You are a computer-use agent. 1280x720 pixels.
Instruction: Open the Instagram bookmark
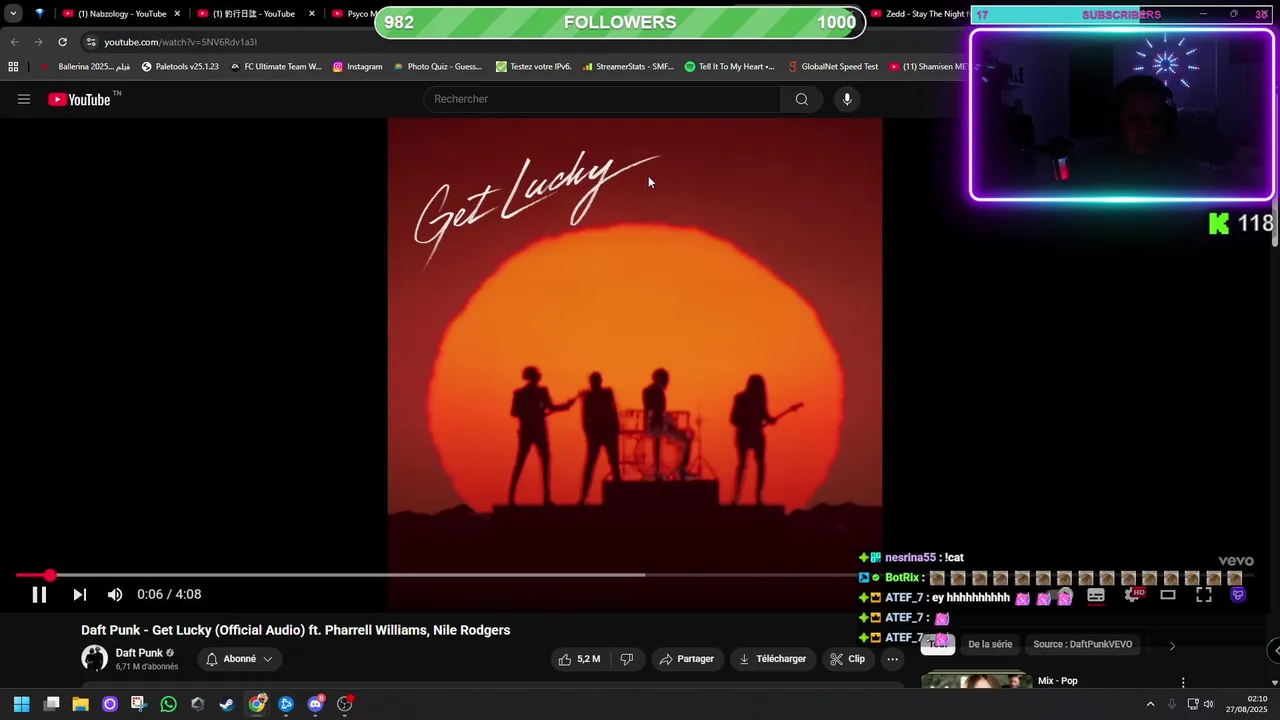point(357,67)
